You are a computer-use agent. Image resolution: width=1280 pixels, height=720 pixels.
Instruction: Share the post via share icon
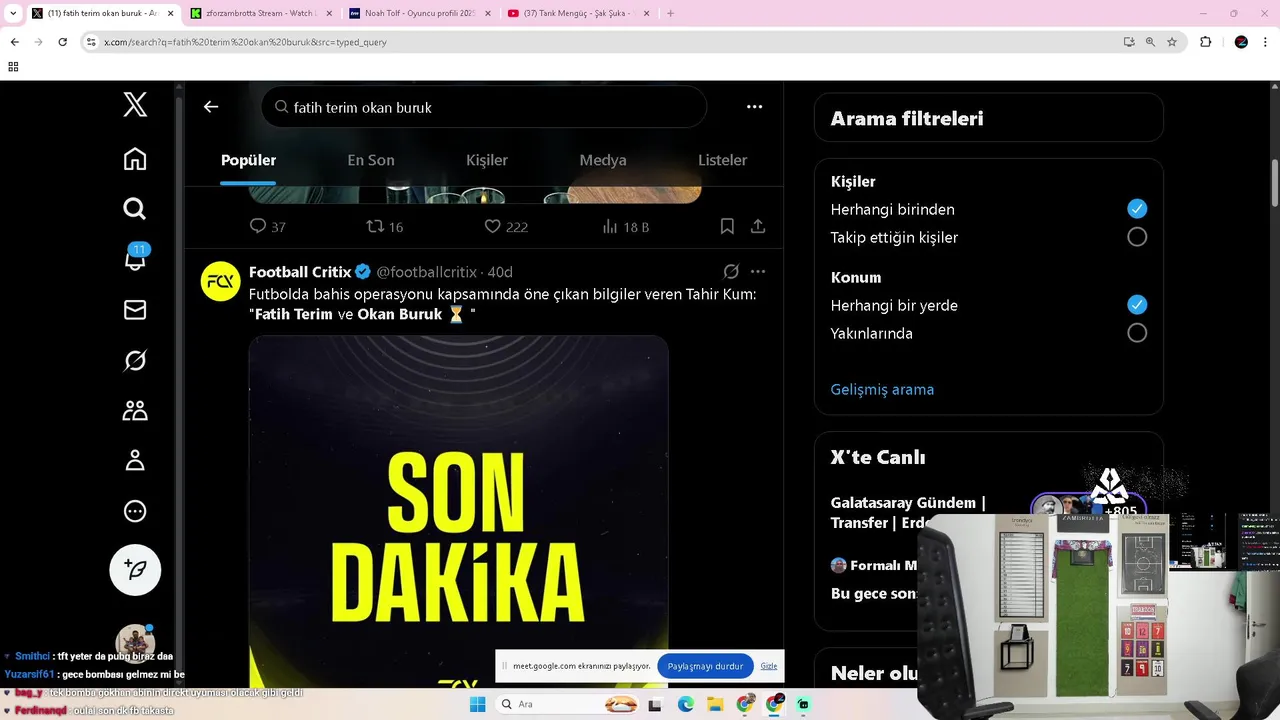pyautogui.click(x=758, y=227)
